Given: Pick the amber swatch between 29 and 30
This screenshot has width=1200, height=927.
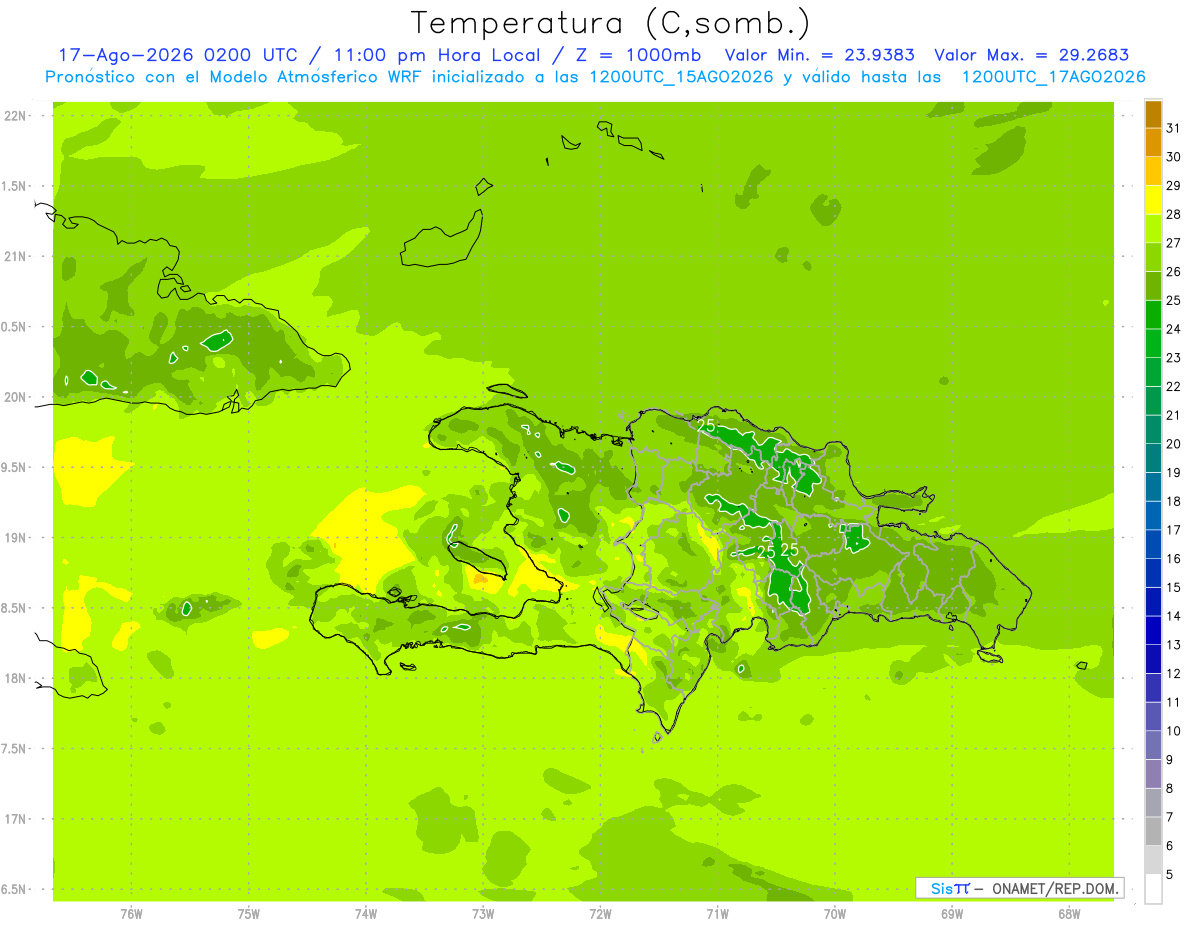Looking at the screenshot, I should click(x=1153, y=172).
